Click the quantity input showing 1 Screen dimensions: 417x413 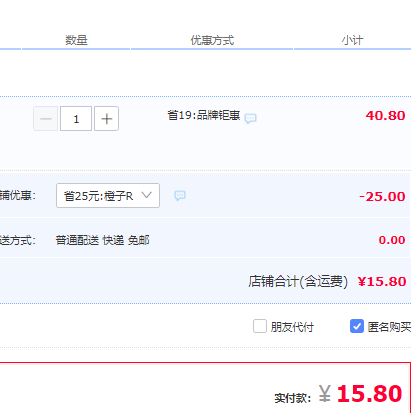[x=76, y=119]
